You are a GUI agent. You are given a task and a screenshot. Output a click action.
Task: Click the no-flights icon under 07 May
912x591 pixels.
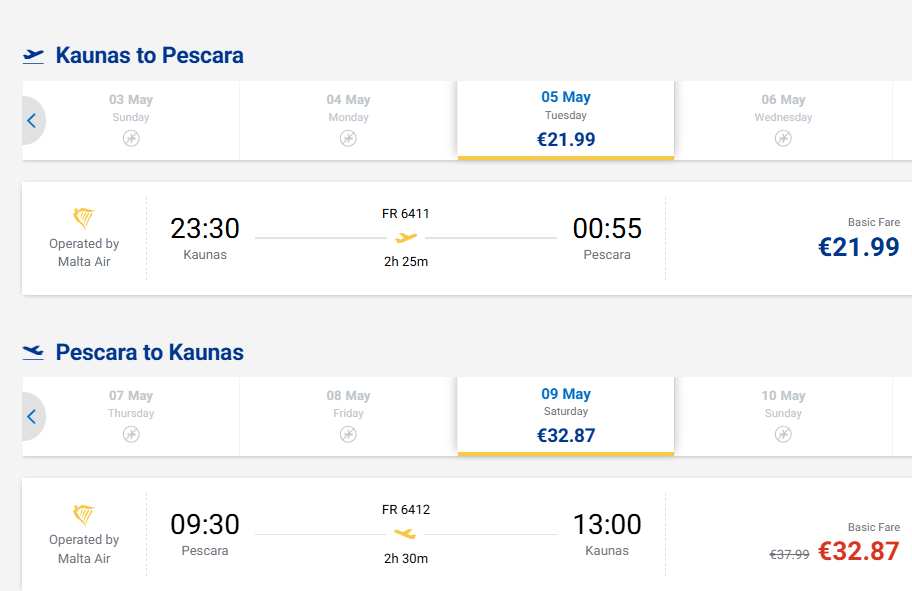pos(131,434)
